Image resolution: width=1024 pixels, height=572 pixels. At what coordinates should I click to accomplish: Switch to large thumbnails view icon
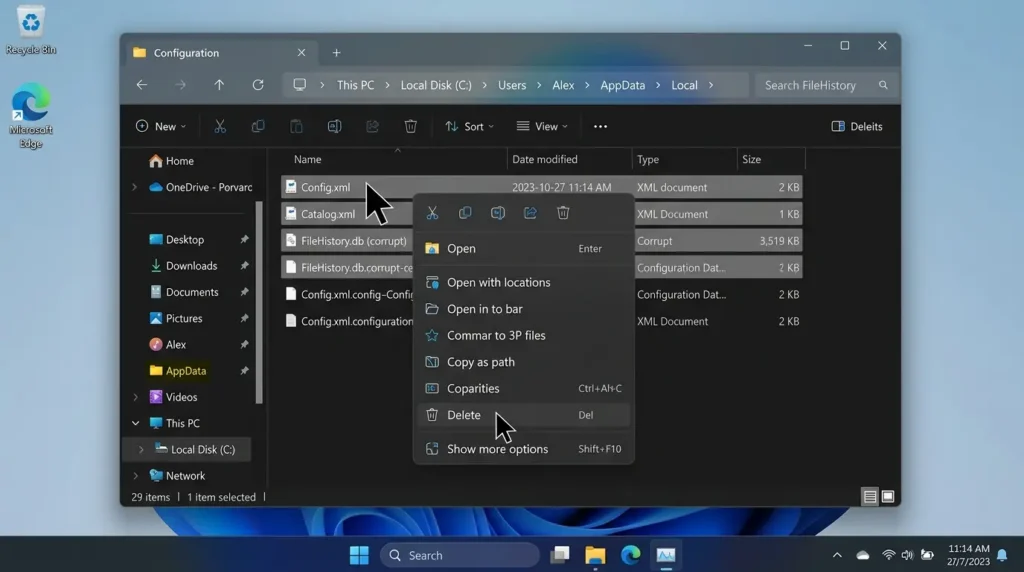click(888, 497)
